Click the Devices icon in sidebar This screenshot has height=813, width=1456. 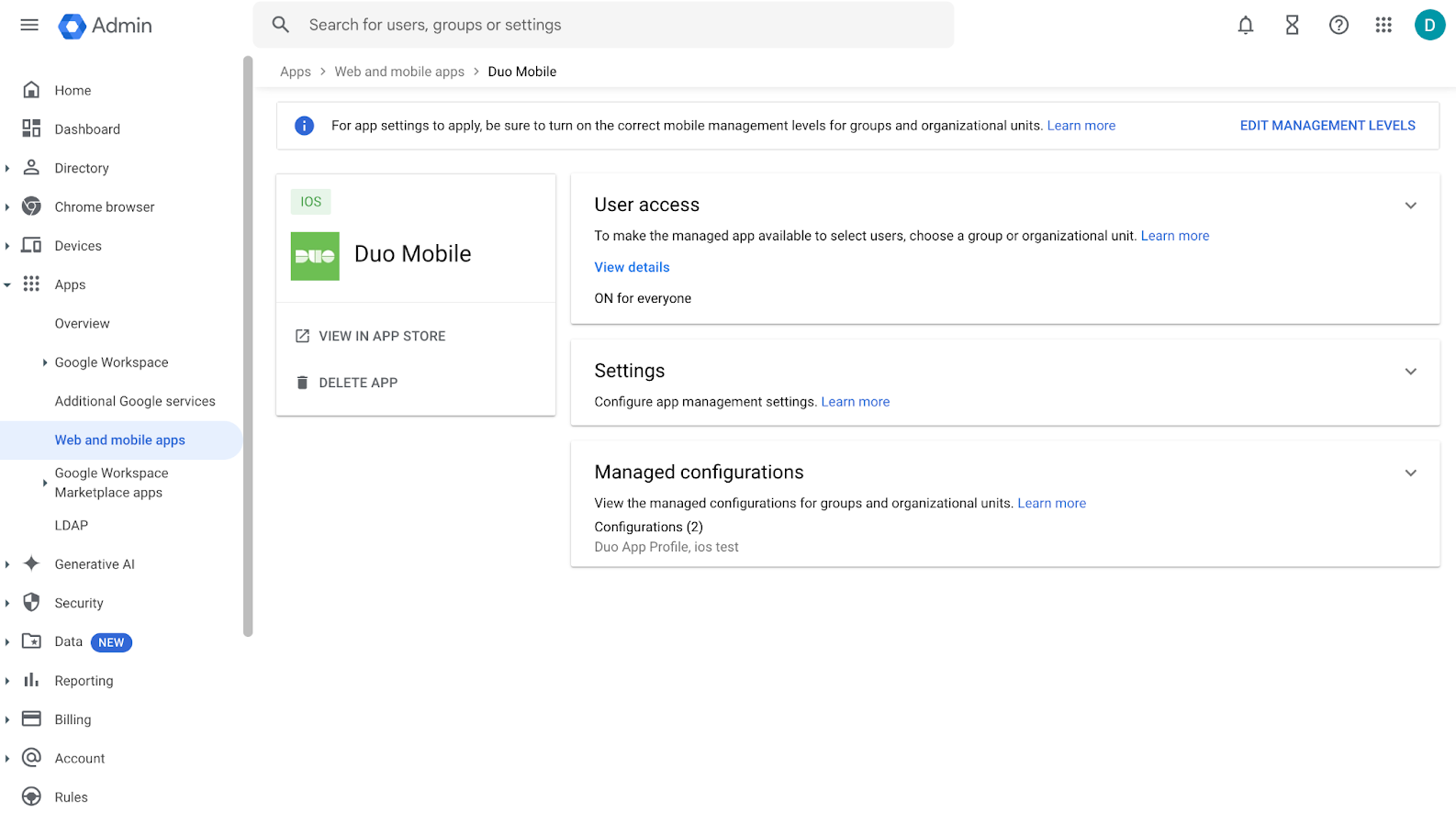point(31,245)
